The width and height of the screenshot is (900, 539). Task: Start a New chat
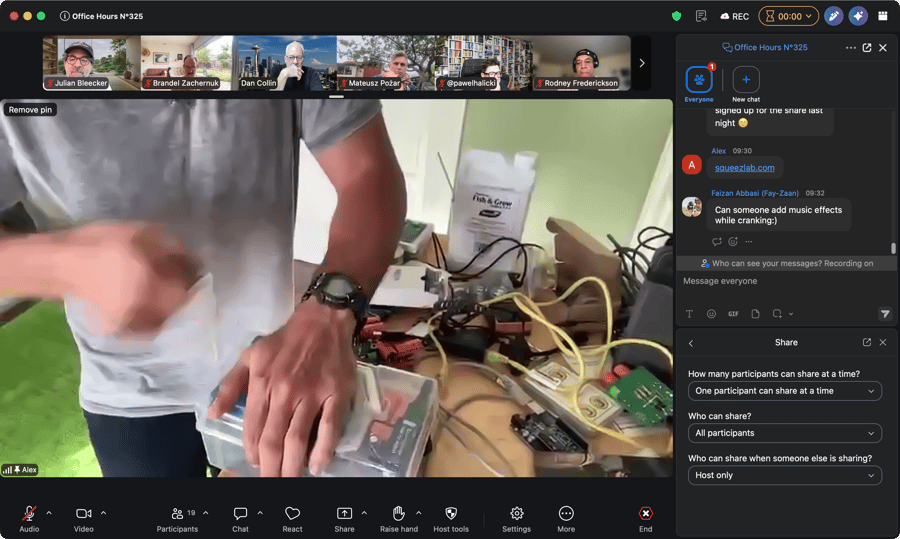coord(746,84)
